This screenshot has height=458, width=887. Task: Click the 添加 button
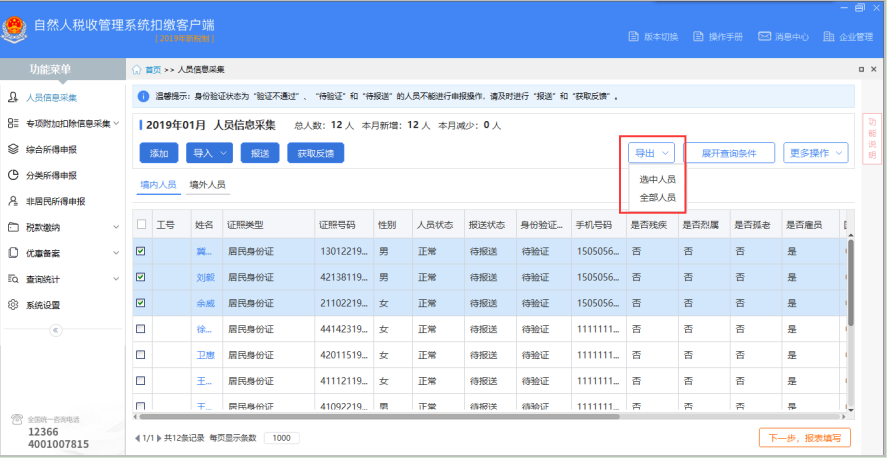click(159, 153)
